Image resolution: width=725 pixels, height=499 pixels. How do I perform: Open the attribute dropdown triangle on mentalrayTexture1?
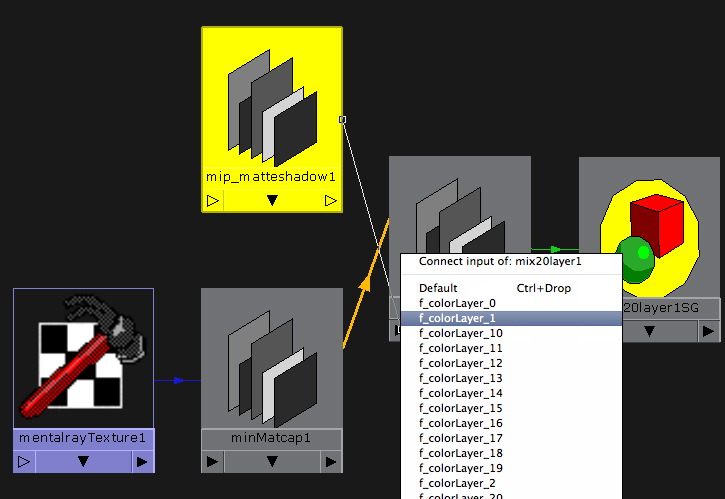point(83,462)
